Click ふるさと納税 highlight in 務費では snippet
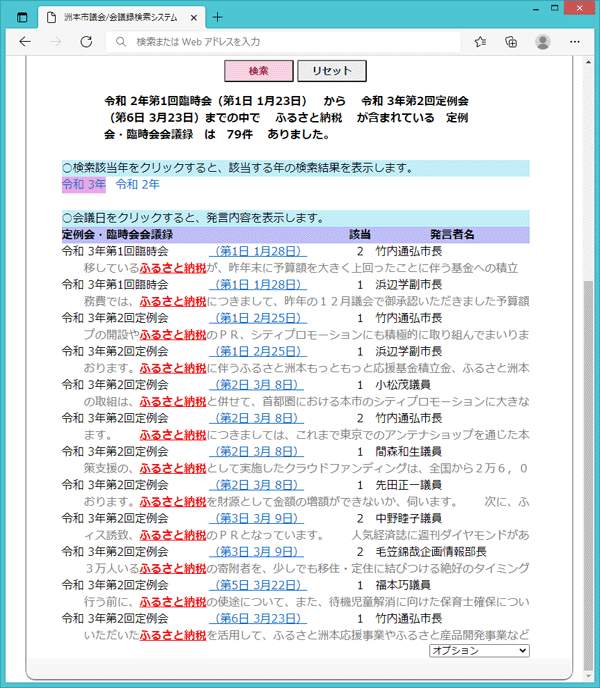600x688 pixels. tap(173, 301)
